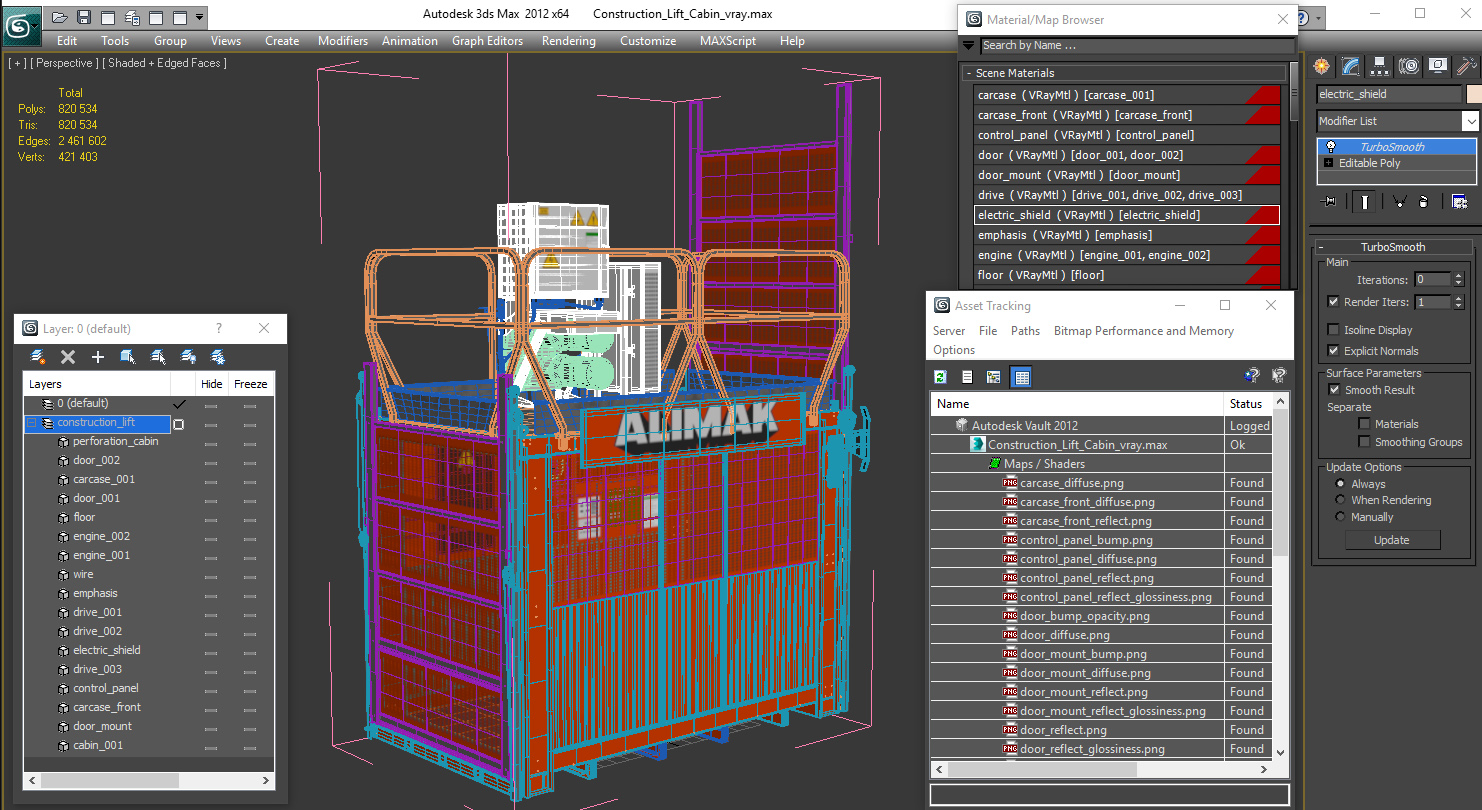
Task: Collapse the construction_lift layer tree
Action: point(32,423)
